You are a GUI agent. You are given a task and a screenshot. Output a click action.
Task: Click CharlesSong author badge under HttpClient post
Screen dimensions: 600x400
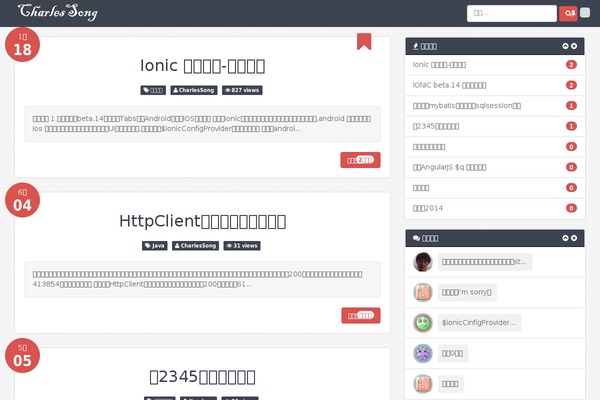pyautogui.click(x=195, y=246)
